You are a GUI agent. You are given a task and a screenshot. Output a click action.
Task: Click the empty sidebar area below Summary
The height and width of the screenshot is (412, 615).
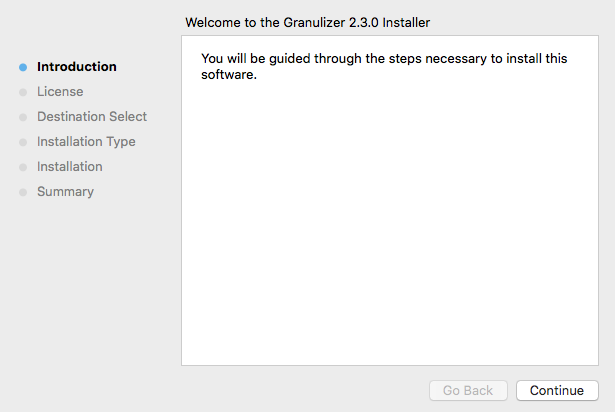[85, 290]
